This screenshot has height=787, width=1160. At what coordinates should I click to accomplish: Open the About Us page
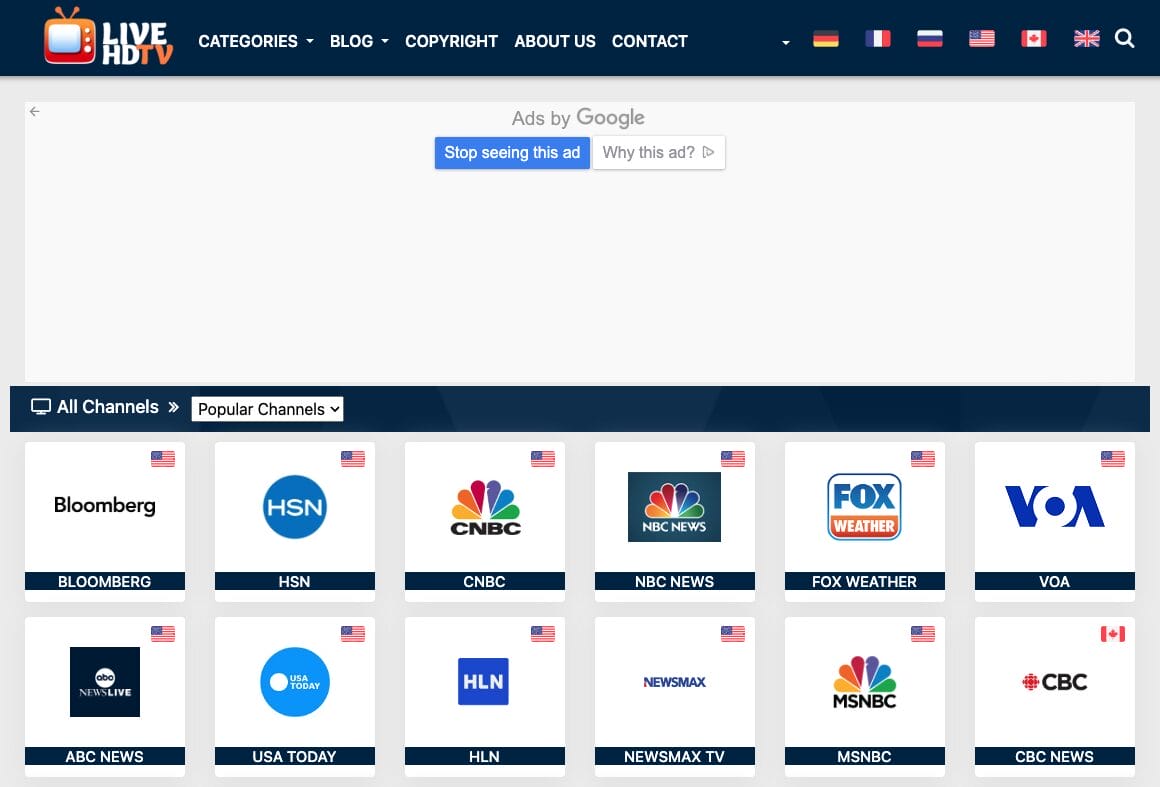555,41
